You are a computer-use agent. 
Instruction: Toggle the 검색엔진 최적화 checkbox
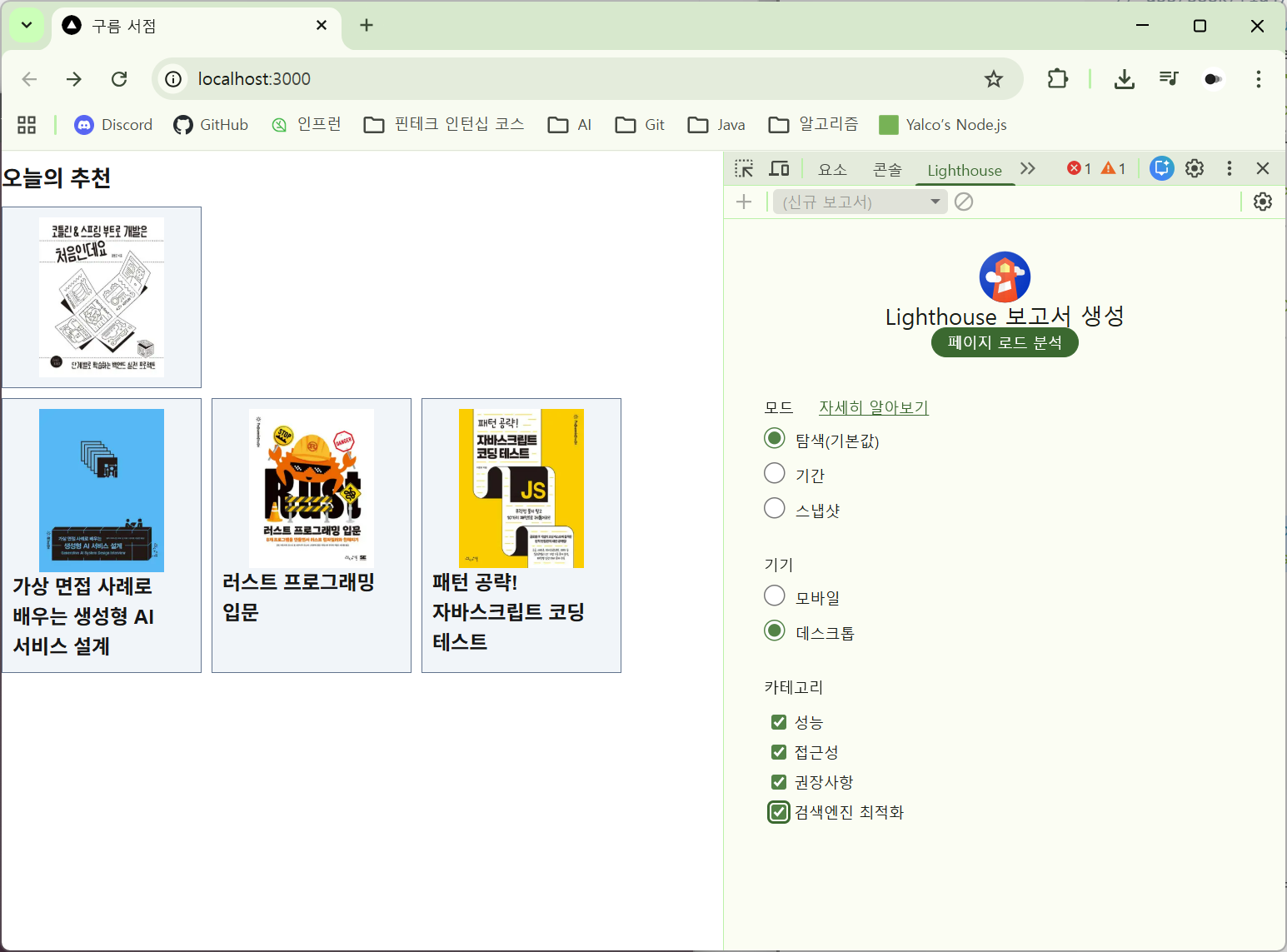click(779, 812)
